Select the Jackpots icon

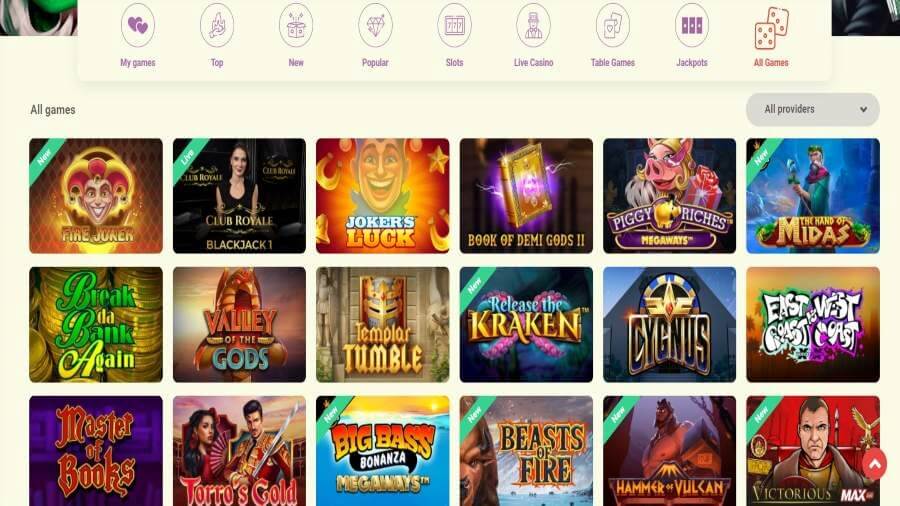pyautogui.click(x=692, y=25)
